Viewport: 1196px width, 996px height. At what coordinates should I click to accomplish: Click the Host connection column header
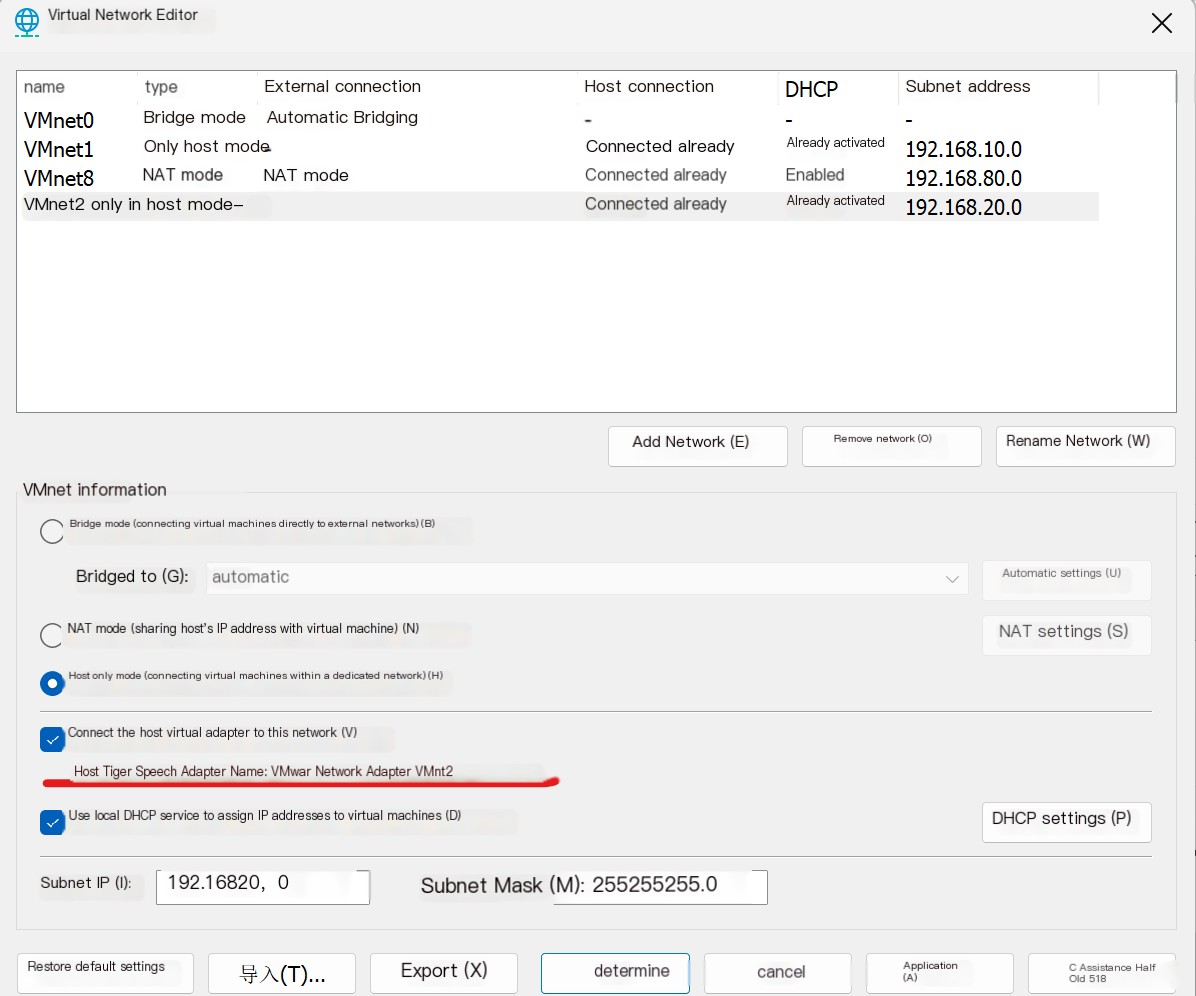[x=678, y=87]
